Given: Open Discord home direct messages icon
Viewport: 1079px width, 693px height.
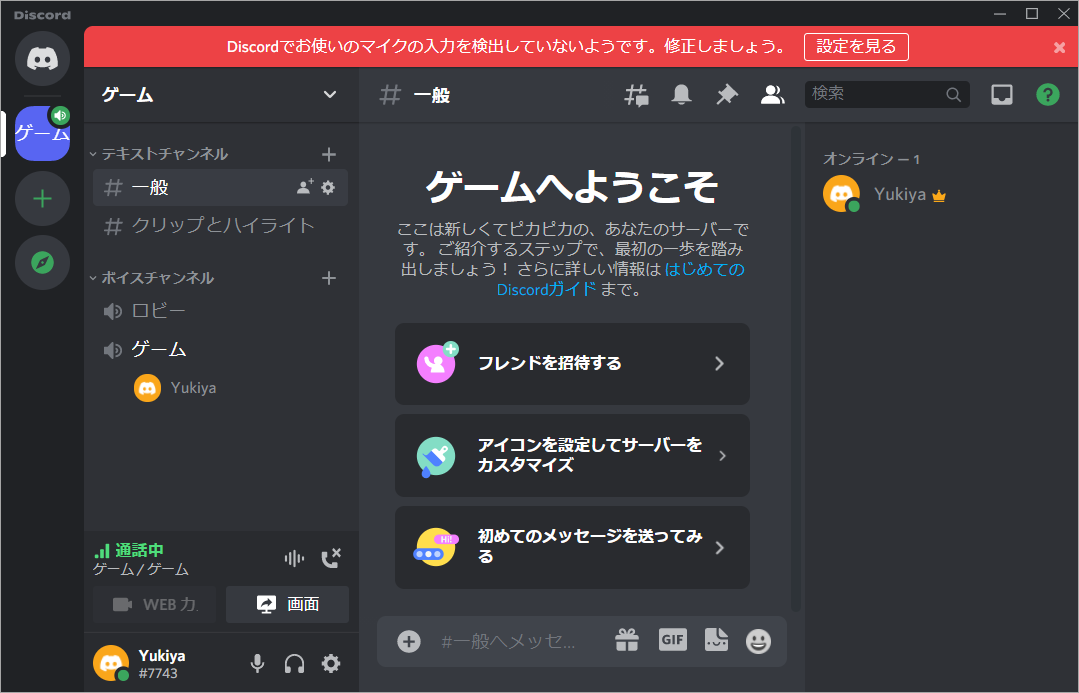Looking at the screenshot, I should click(43, 58).
